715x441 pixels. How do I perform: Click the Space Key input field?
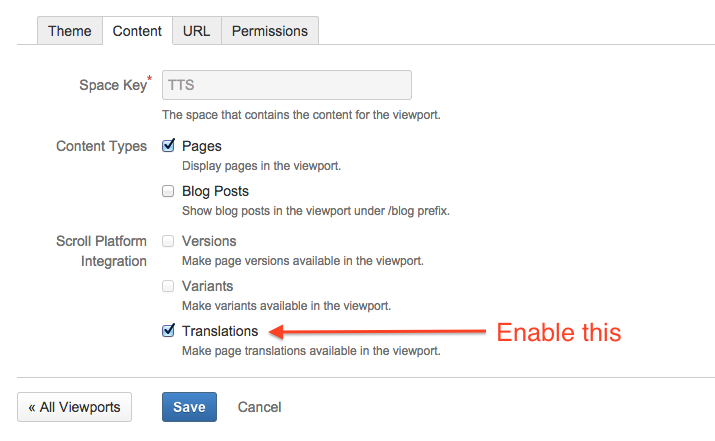tap(287, 85)
